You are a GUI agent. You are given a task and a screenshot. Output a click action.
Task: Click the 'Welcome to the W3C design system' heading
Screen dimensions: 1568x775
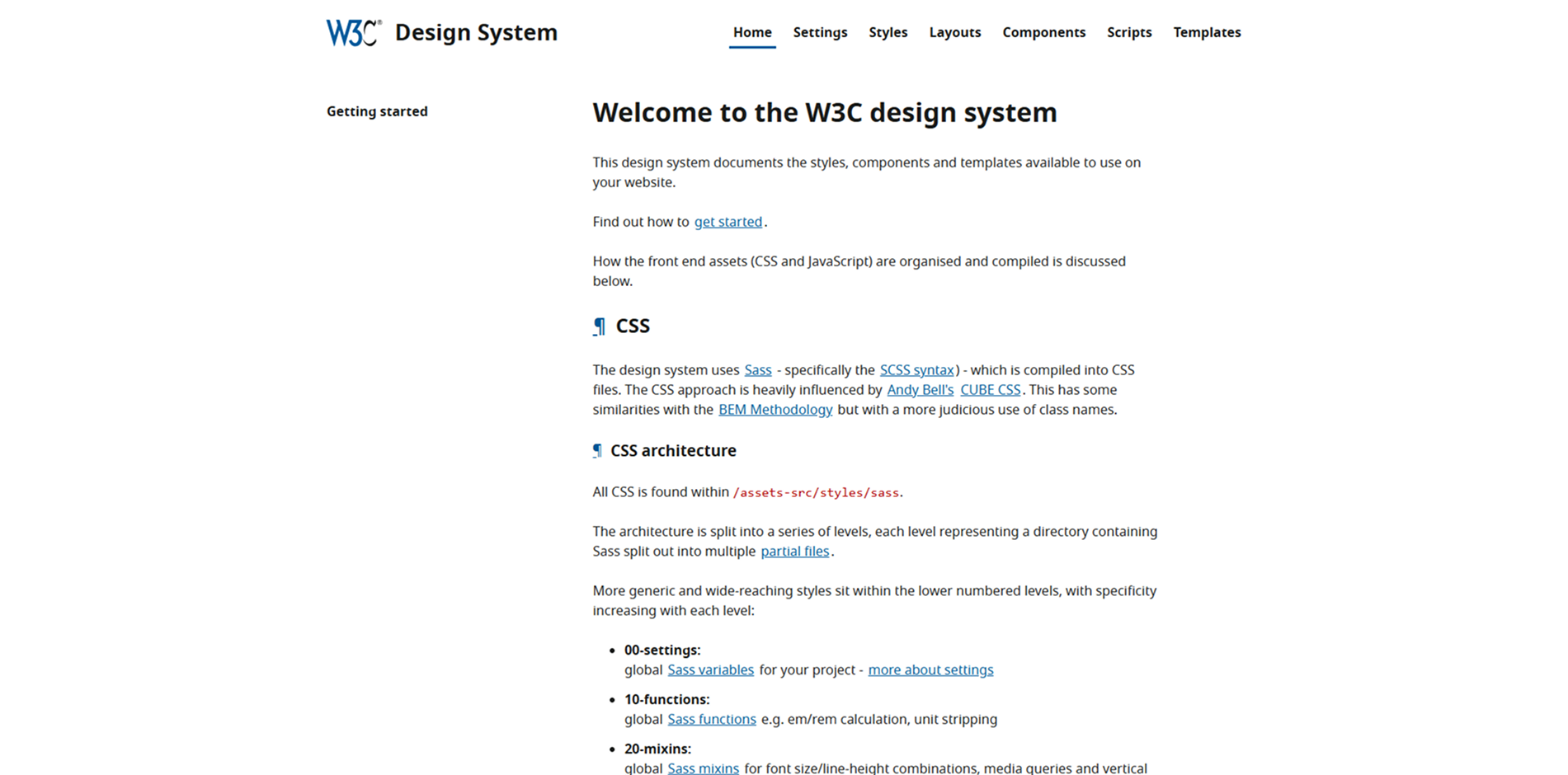point(825,112)
